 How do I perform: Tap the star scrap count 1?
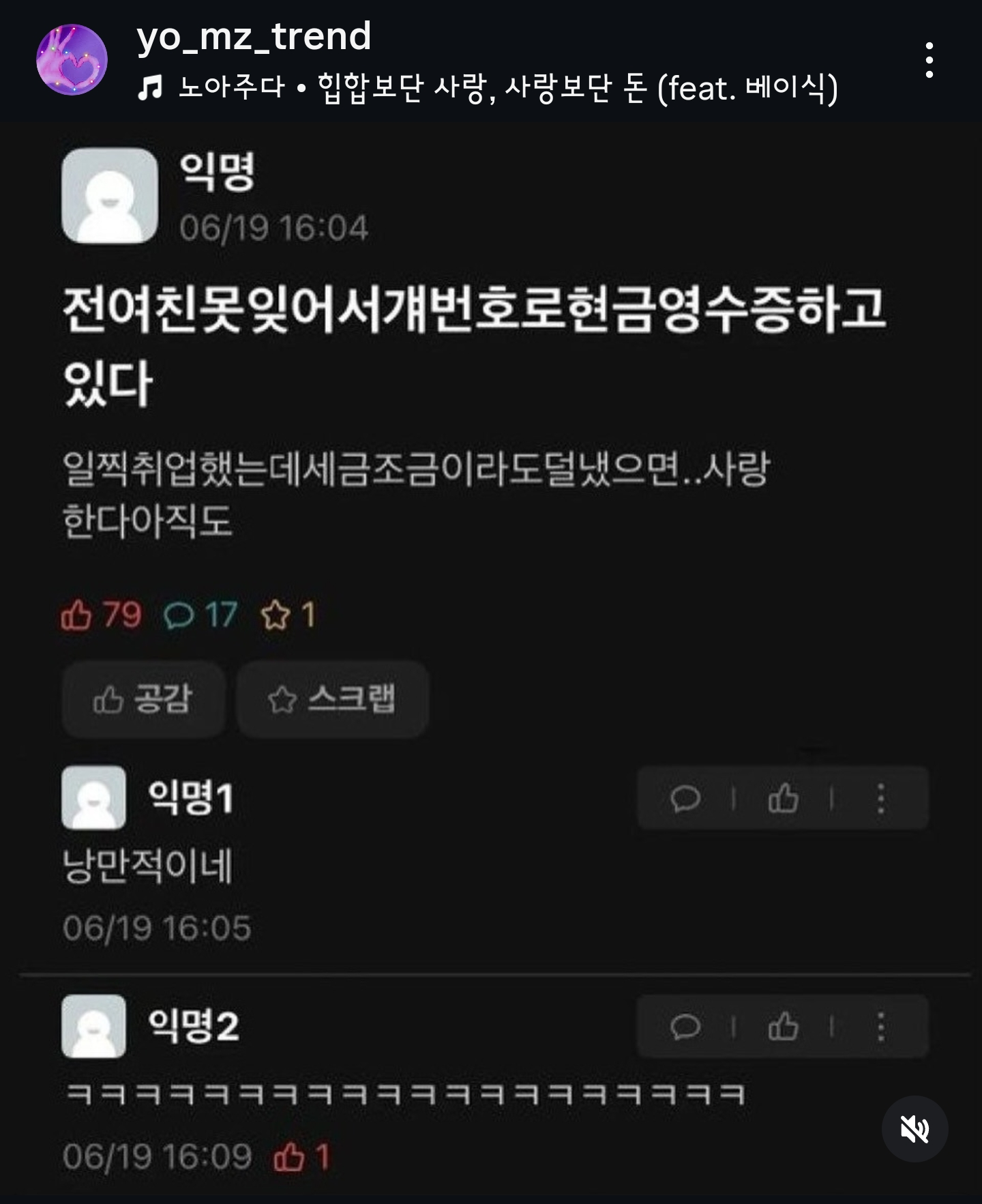point(287,615)
